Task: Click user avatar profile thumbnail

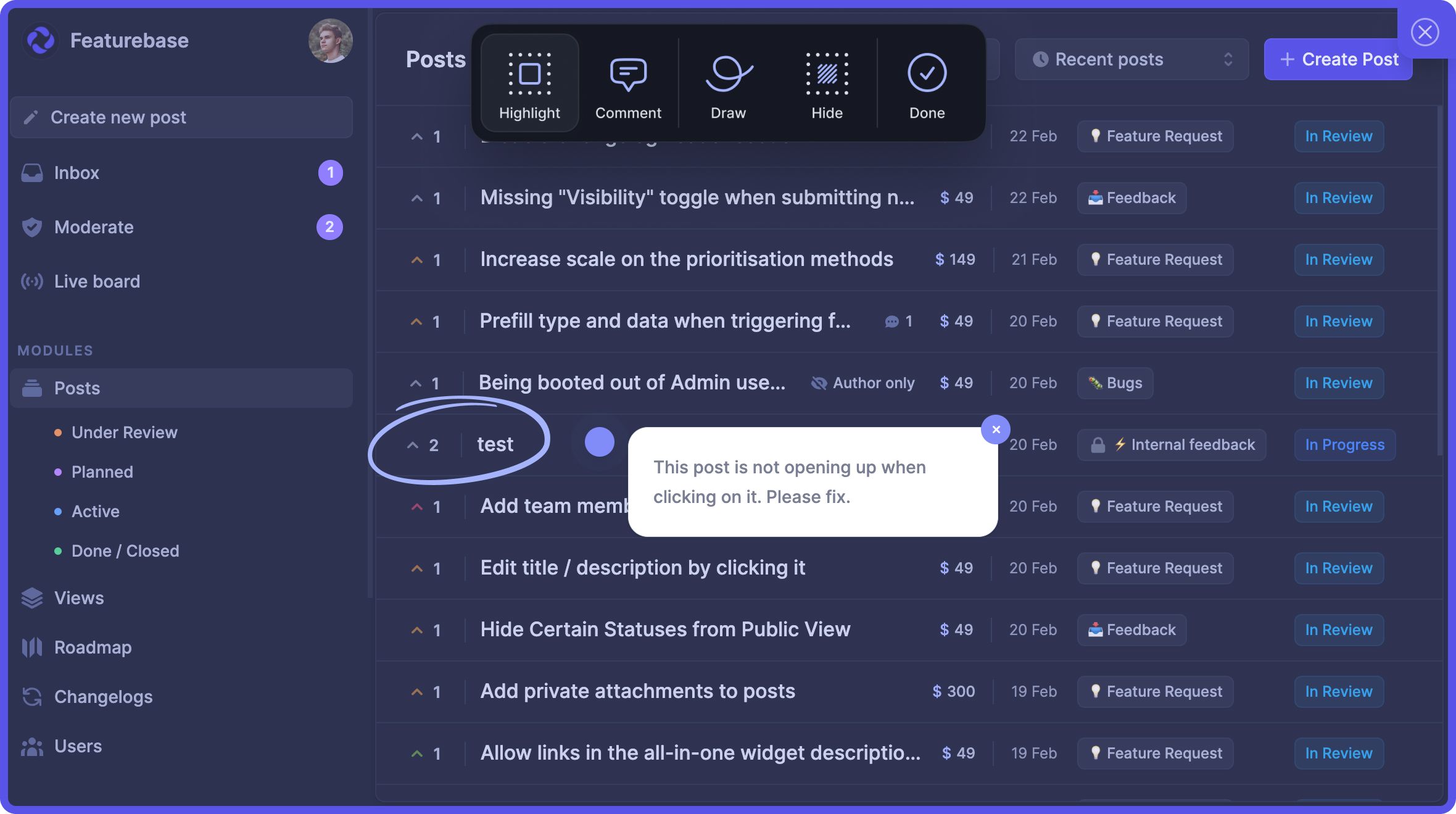Action: tap(330, 40)
